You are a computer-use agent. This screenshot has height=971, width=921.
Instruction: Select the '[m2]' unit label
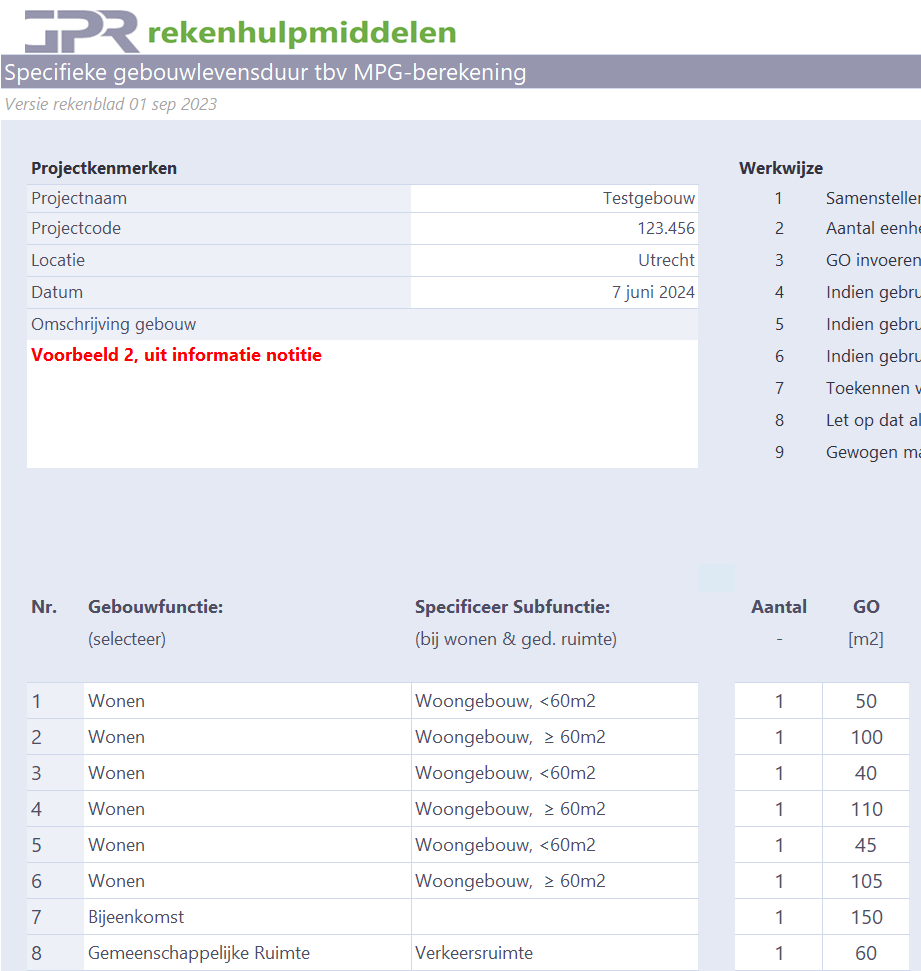pyautogui.click(x=866, y=639)
